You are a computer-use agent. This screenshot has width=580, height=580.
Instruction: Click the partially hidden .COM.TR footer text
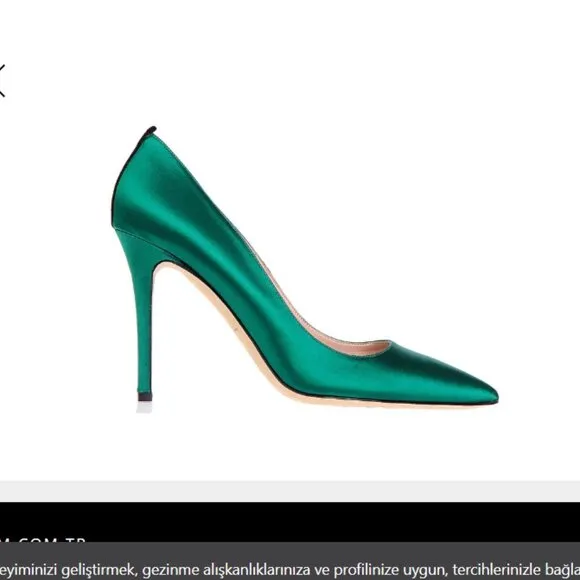[43, 540]
